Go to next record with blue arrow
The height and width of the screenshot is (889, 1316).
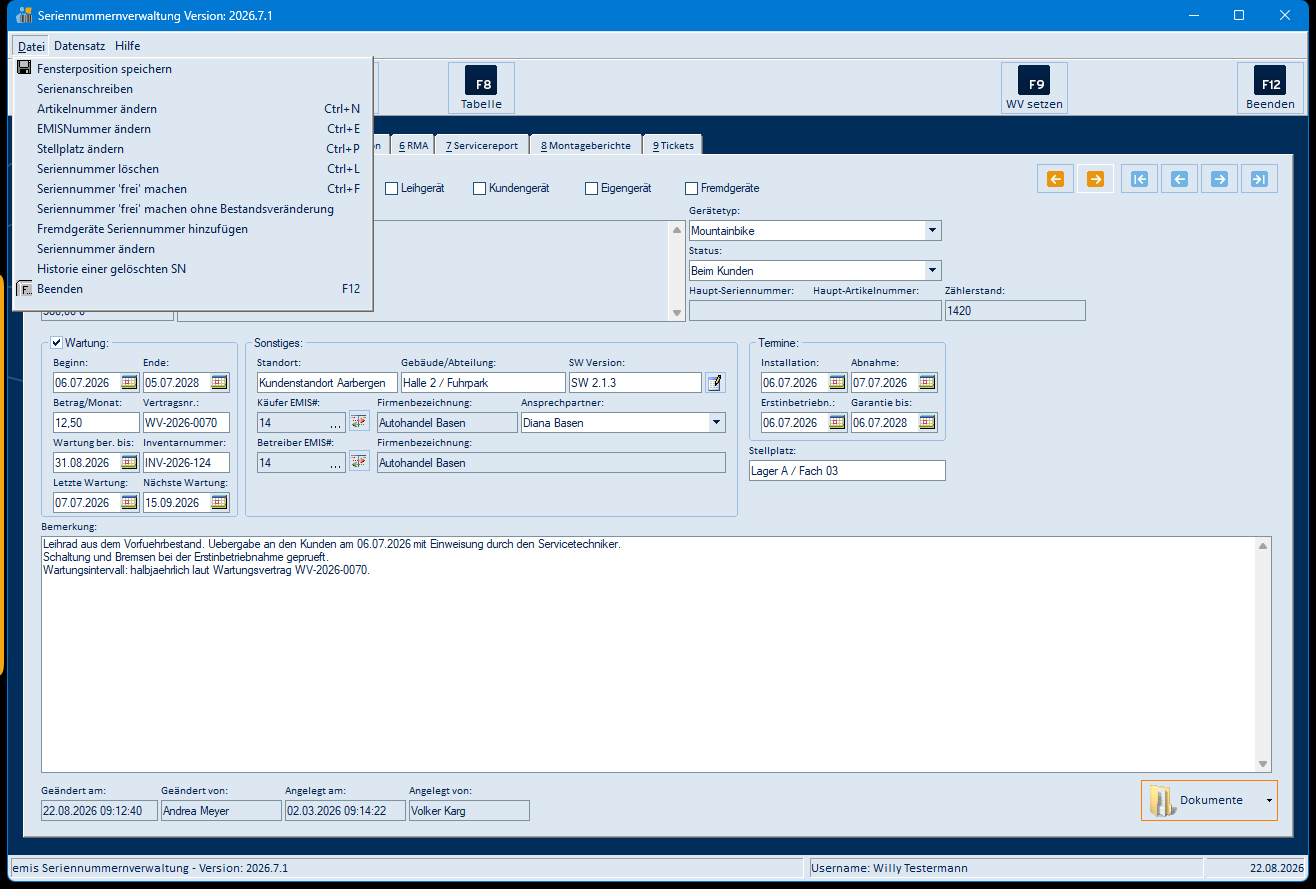[x=1219, y=179]
